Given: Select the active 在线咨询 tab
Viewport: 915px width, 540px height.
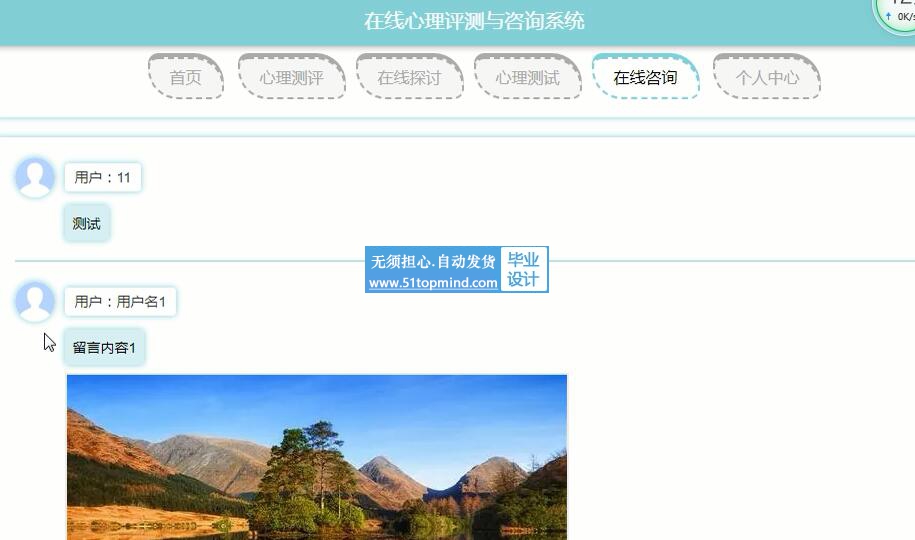Looking at the screenshot, I should pos(645,78).
